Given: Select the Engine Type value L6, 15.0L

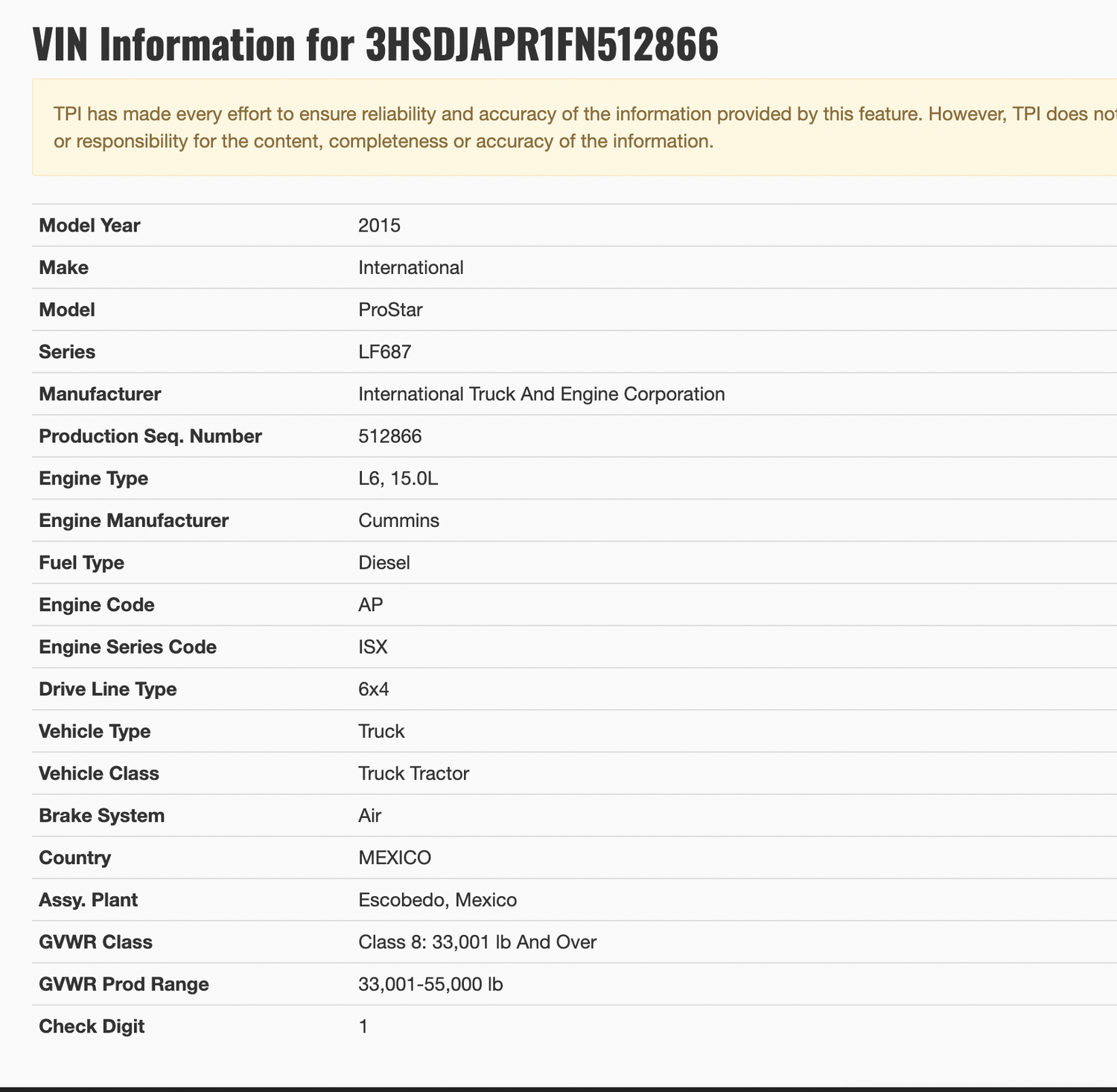Looking at the screenshot, I should click(398, 479).
